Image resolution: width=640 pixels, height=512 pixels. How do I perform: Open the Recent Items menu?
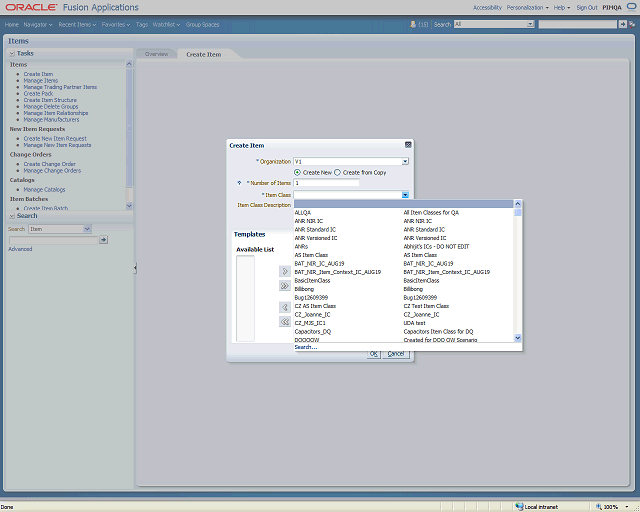click(77, 25)
